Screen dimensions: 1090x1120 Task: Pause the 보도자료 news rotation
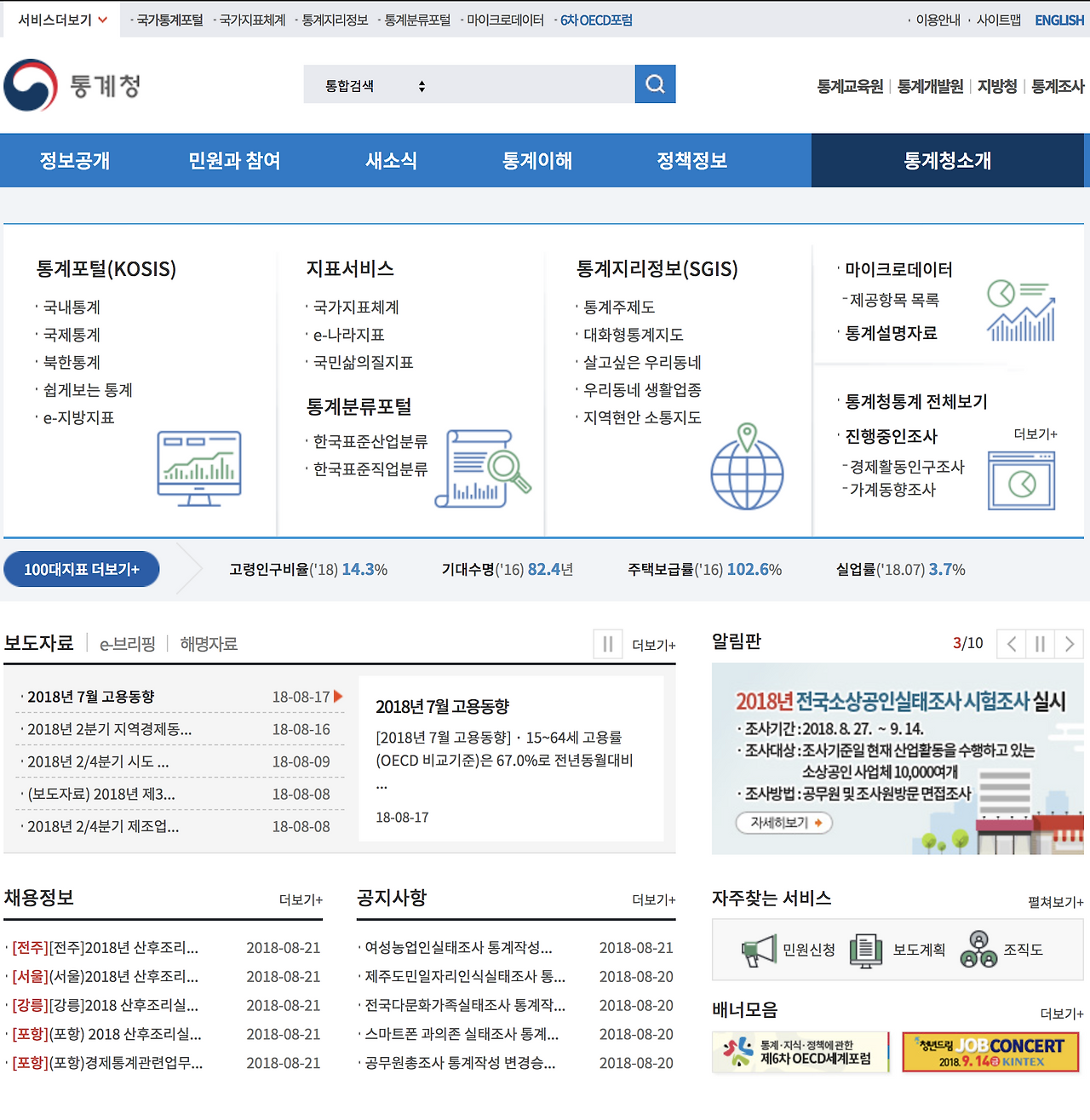tap(607, 644)
